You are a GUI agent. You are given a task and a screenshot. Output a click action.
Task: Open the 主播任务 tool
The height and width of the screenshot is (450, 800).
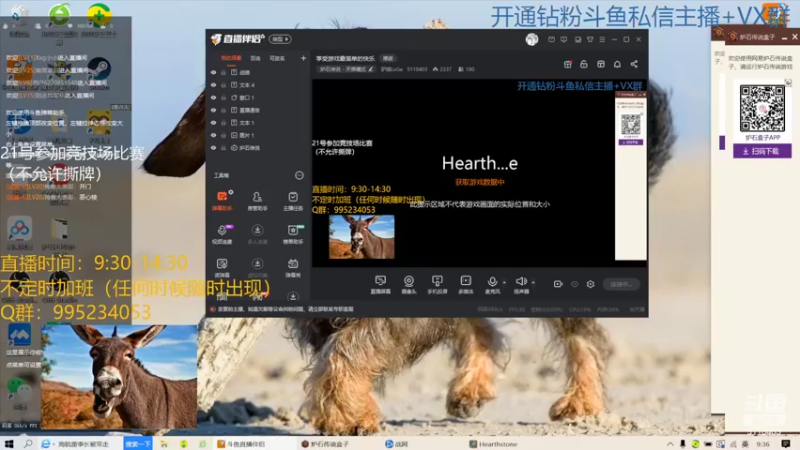[293, 200]
